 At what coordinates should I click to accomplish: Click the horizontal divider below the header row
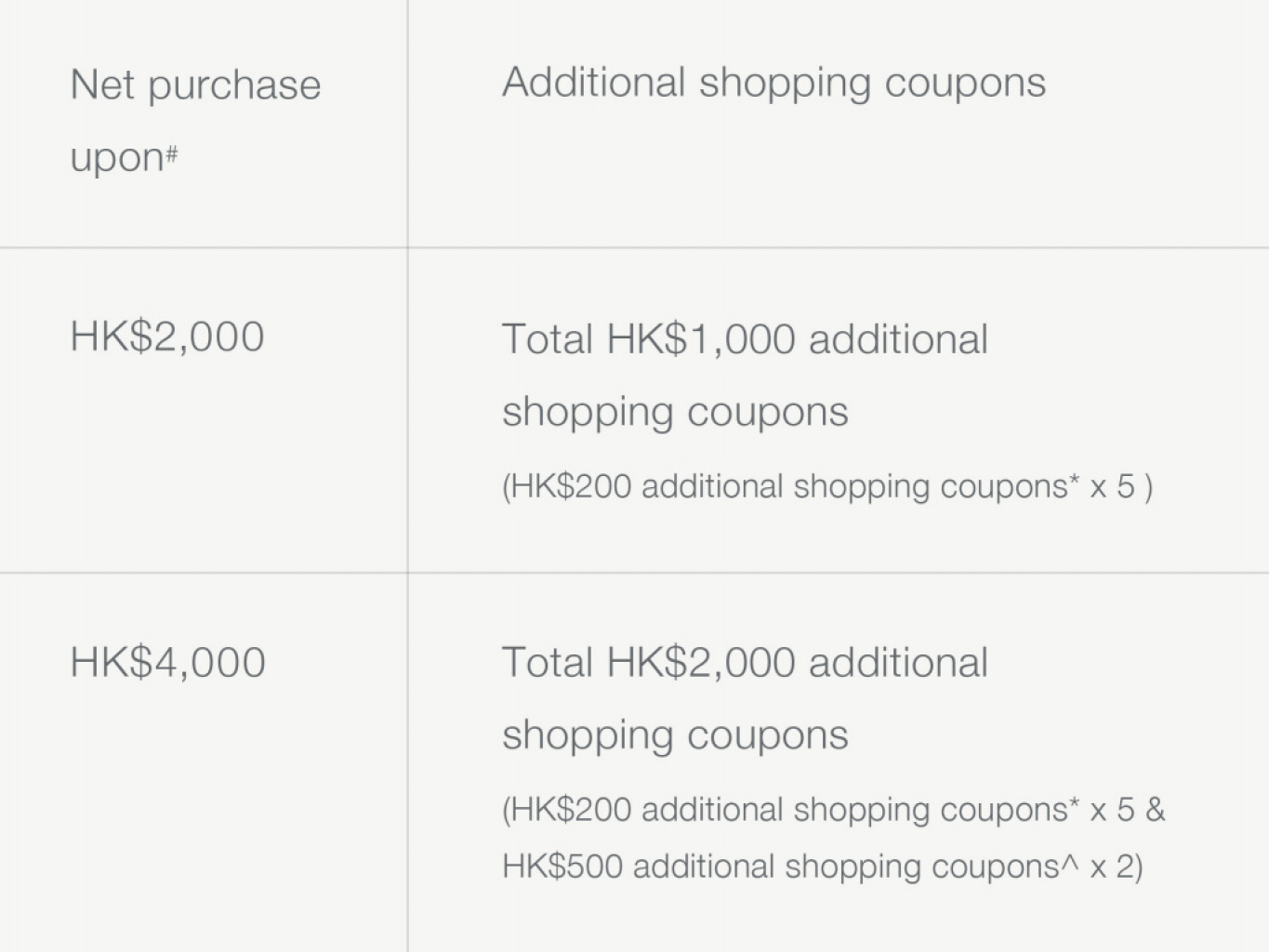click(634, 248)
